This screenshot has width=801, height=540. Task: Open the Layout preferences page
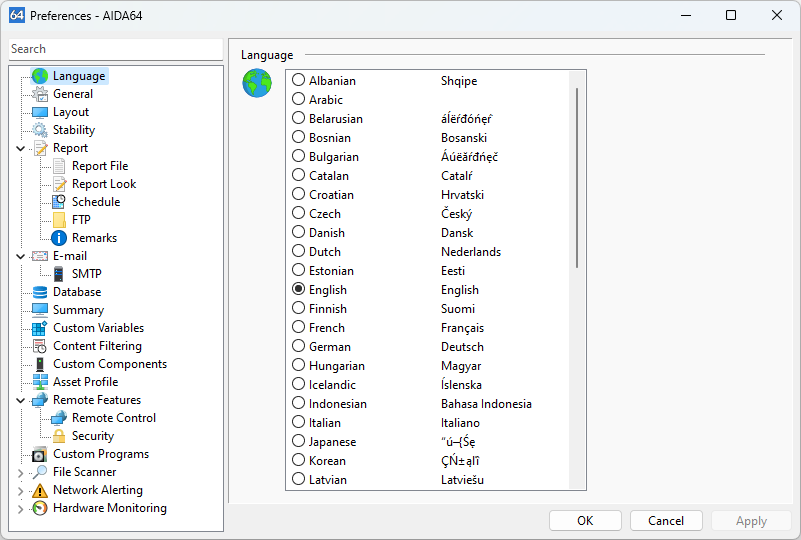click(71, 112)
